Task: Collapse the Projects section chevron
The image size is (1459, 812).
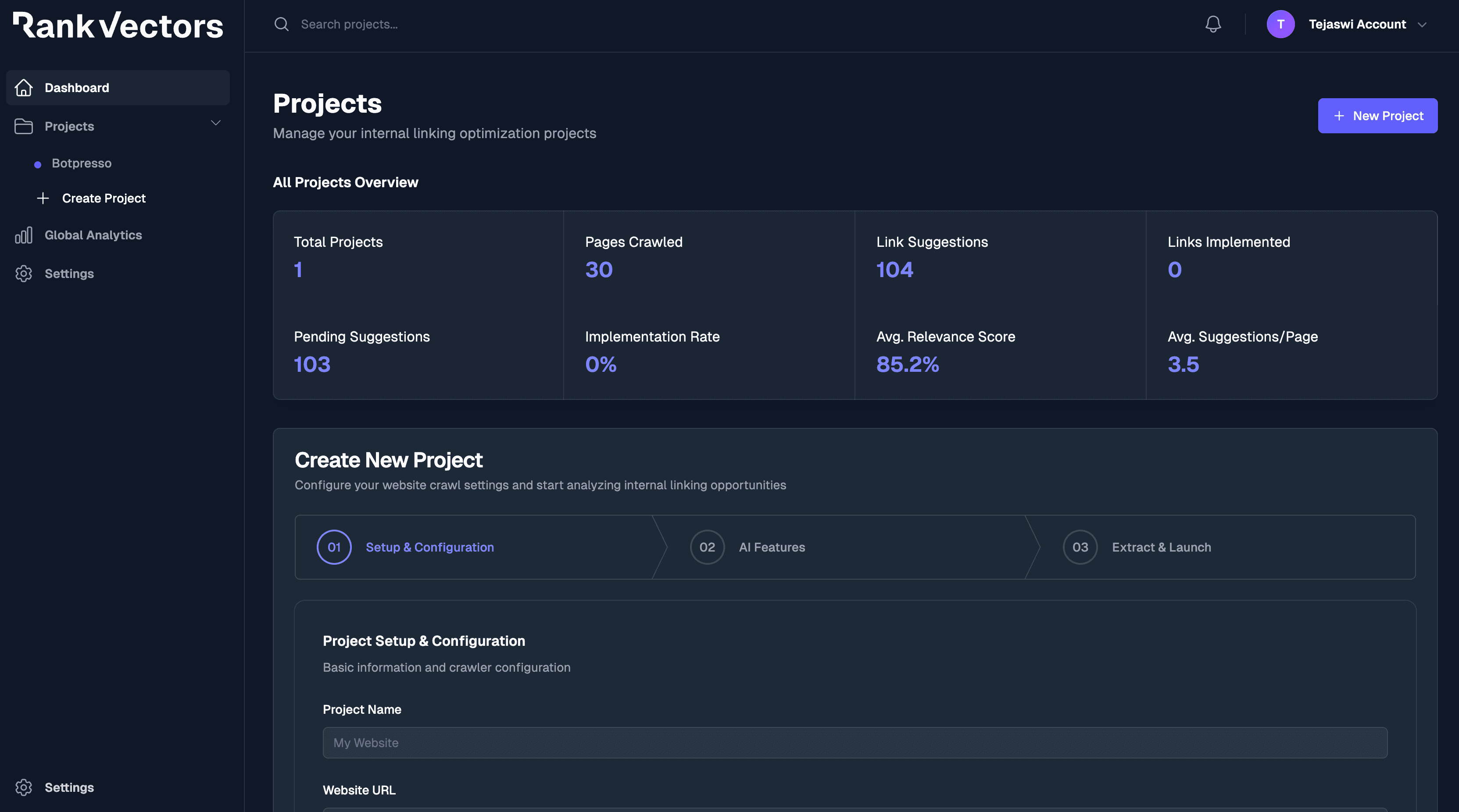Action: tap(215, 123)
